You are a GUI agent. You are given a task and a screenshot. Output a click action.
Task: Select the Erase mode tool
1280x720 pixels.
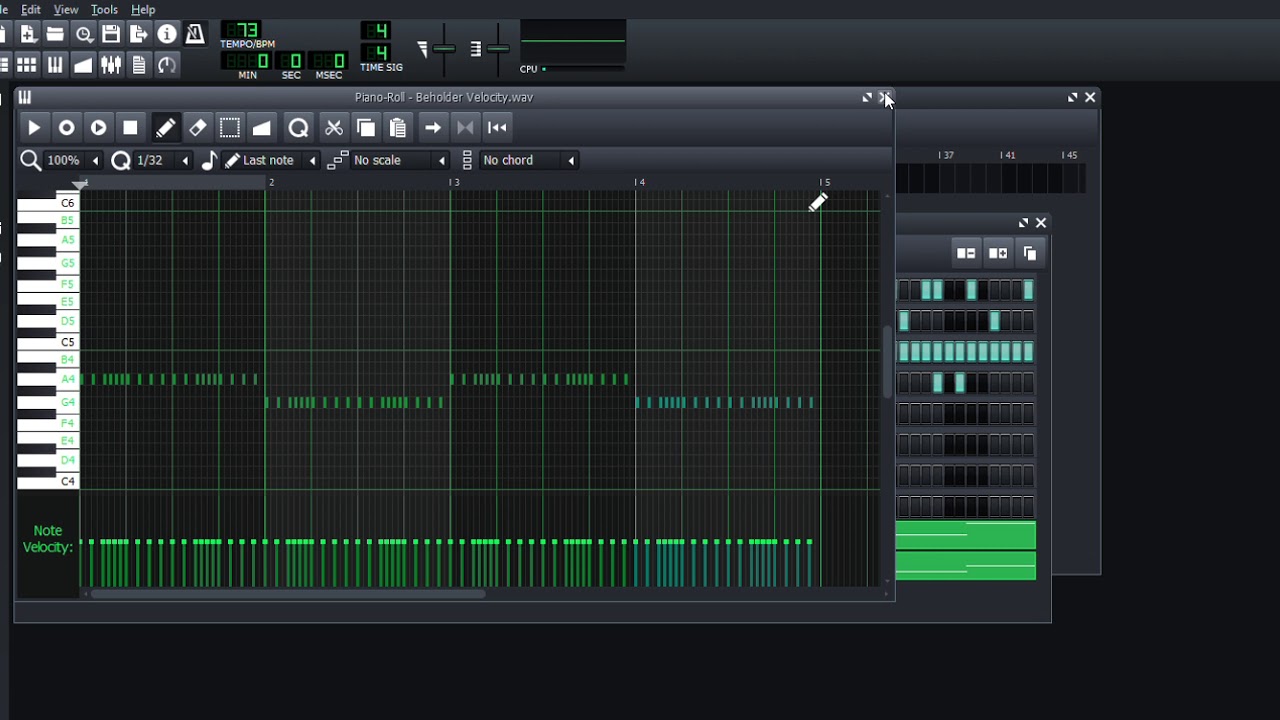tap(198, 127)
